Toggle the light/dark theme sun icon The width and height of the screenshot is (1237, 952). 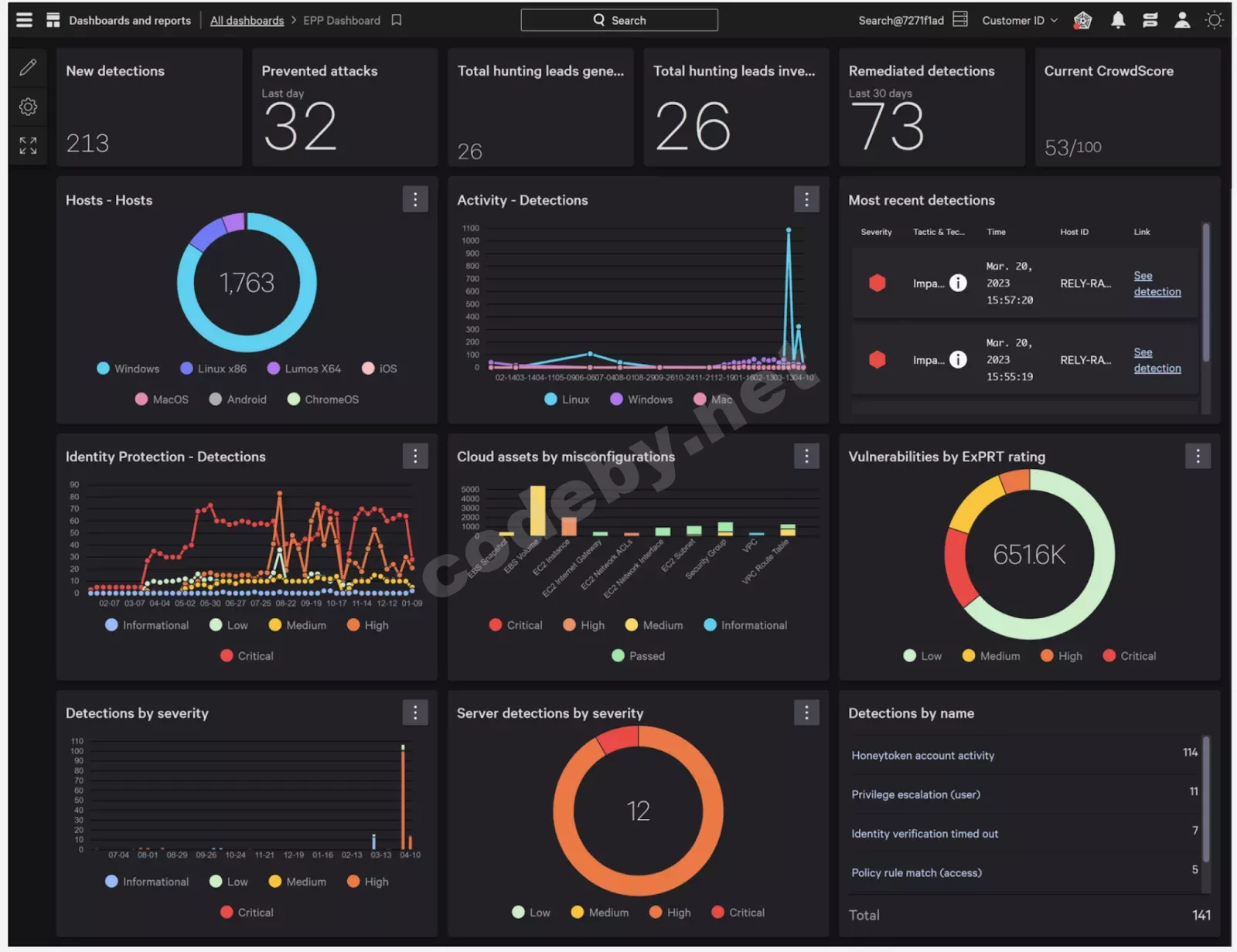(1215, 20)
